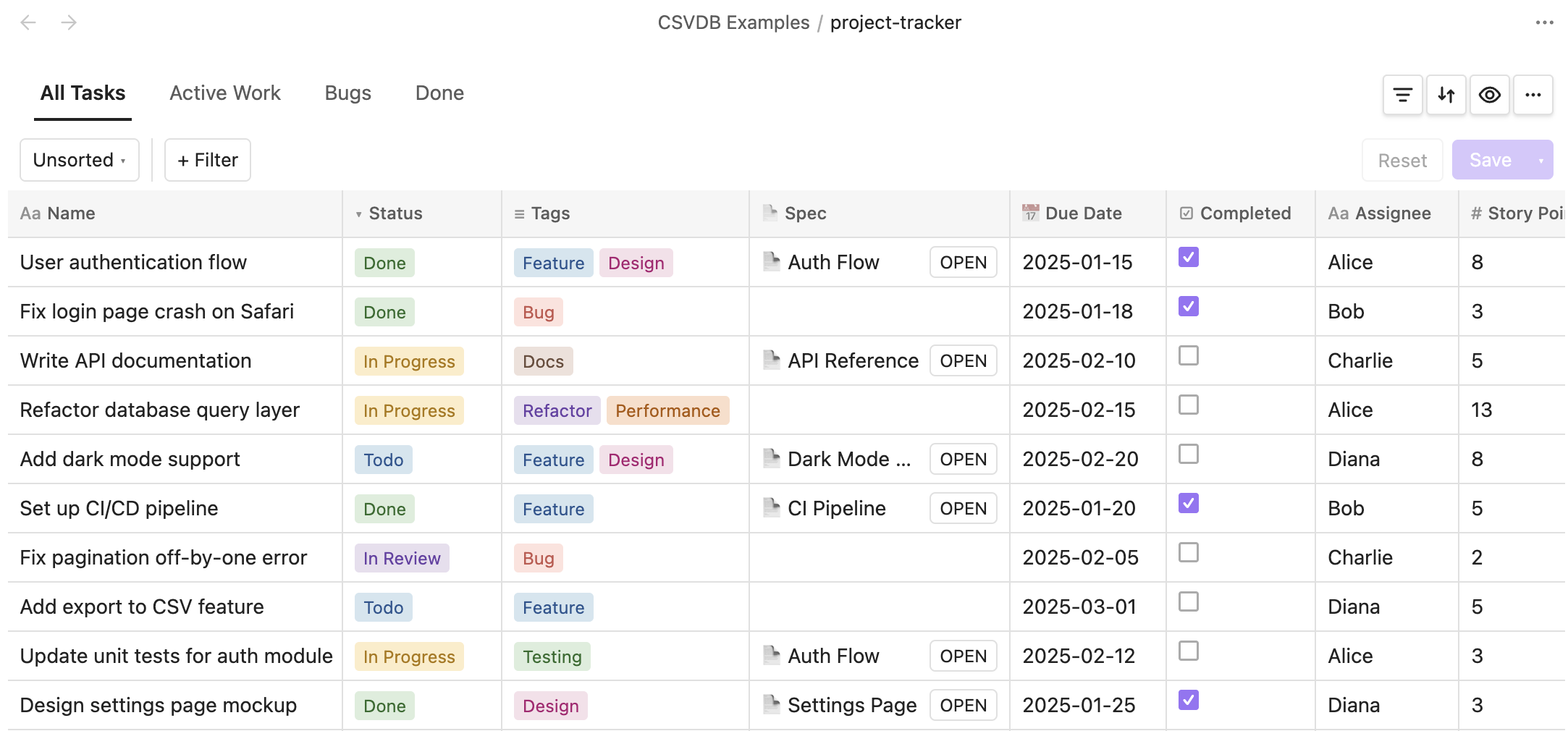
Task: Click the sort arrows icon
Action: click(1446, 95)
